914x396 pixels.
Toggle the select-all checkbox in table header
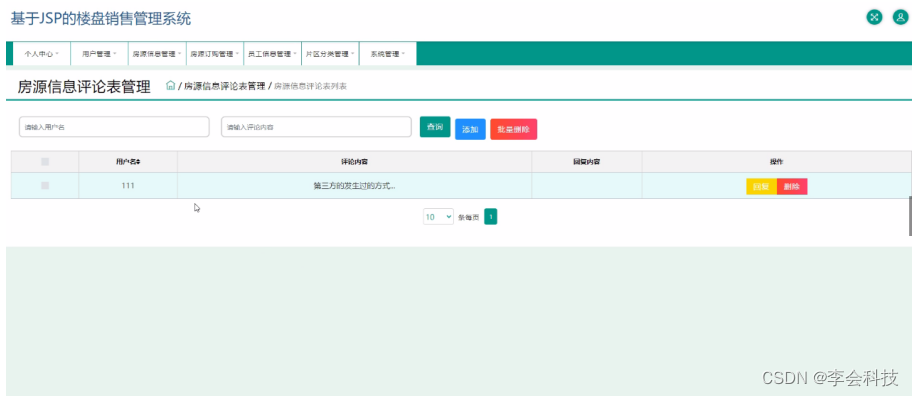tap(45, 162)
